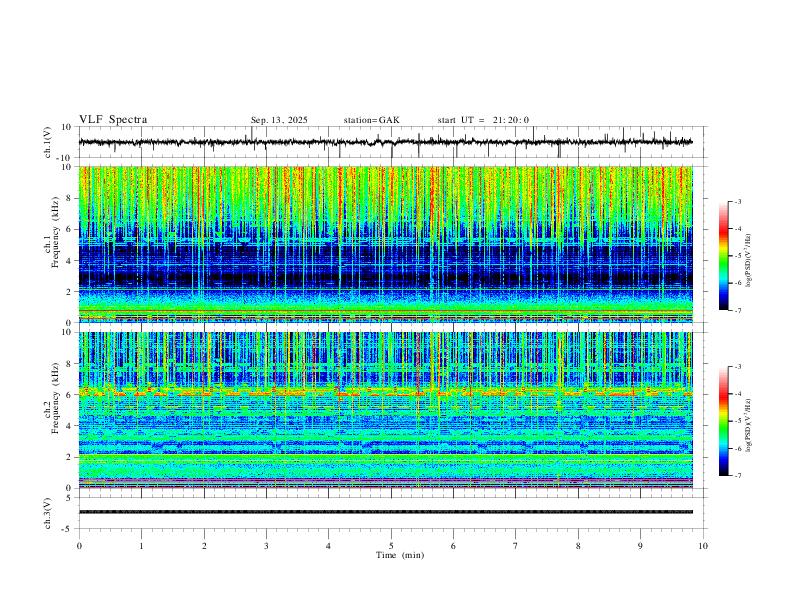
Task: Click the ch.1 colorbar label 'log(PSD)(V²/Hz)'
Action: point(748,260)
